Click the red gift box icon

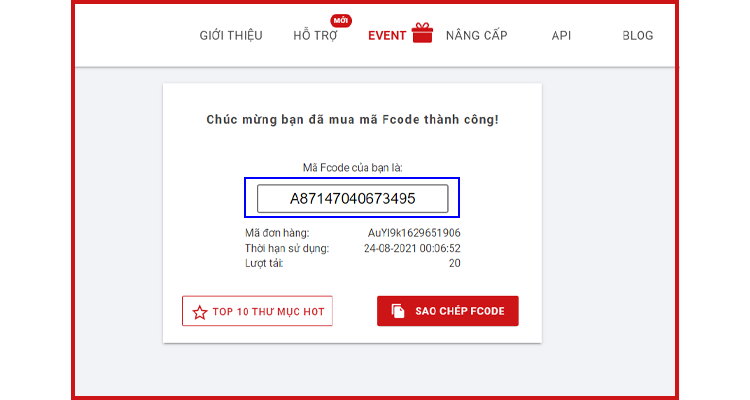[x=422, y=33]
